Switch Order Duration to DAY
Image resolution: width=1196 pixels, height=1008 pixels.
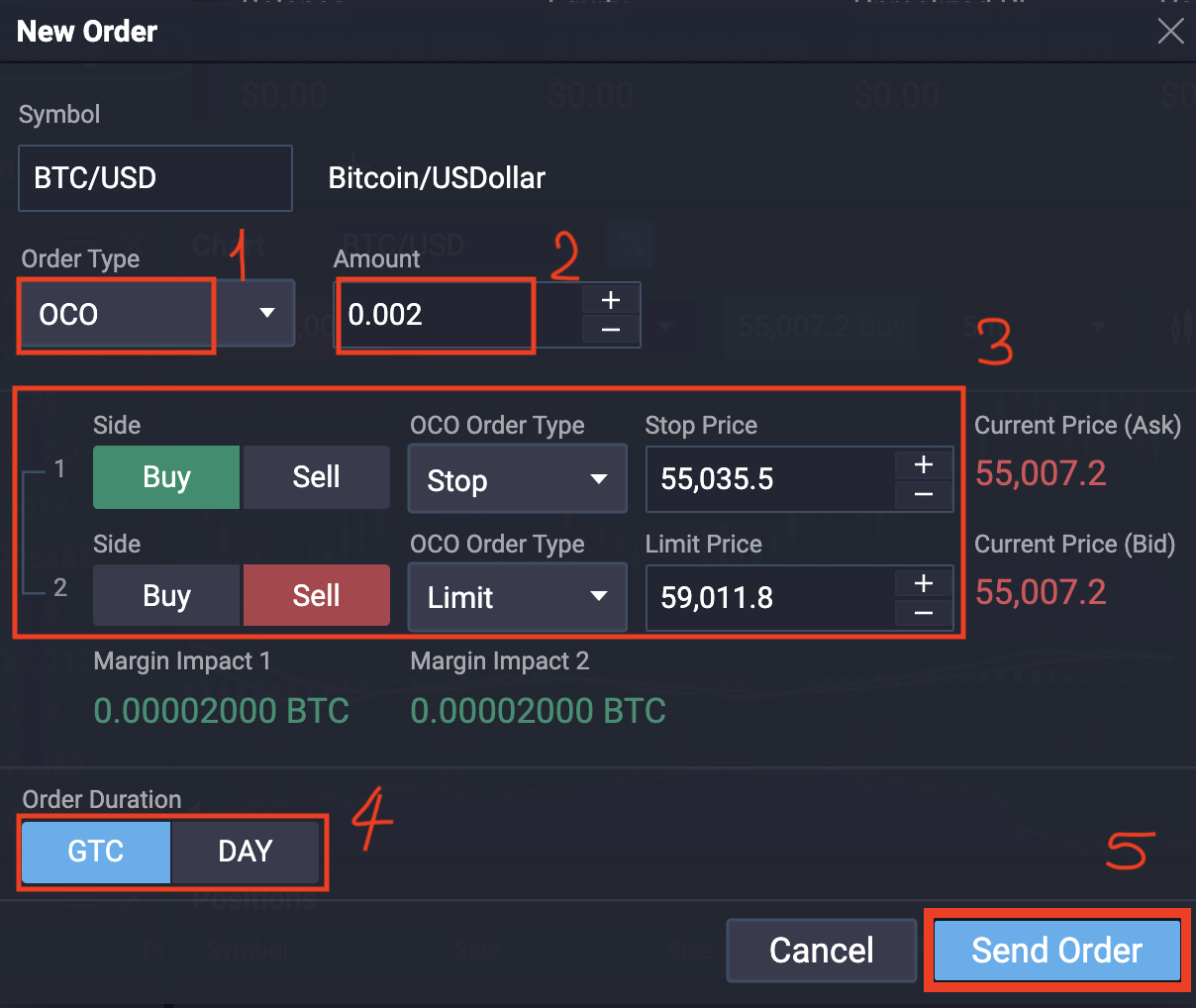246,852
